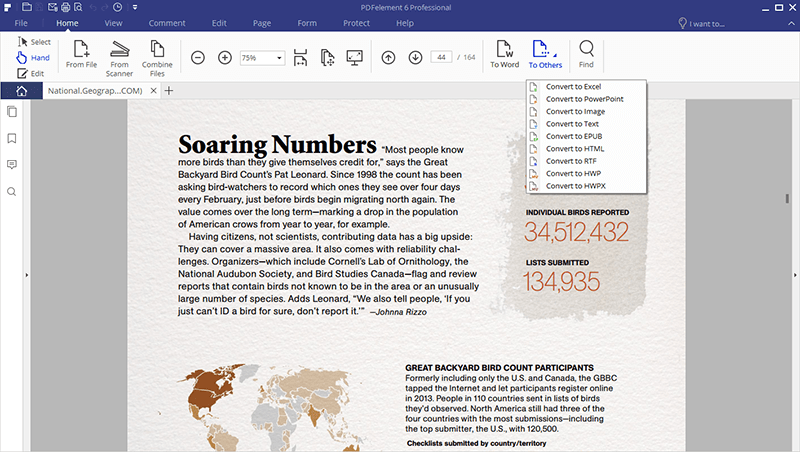Zoom in with the plus button

225,58
